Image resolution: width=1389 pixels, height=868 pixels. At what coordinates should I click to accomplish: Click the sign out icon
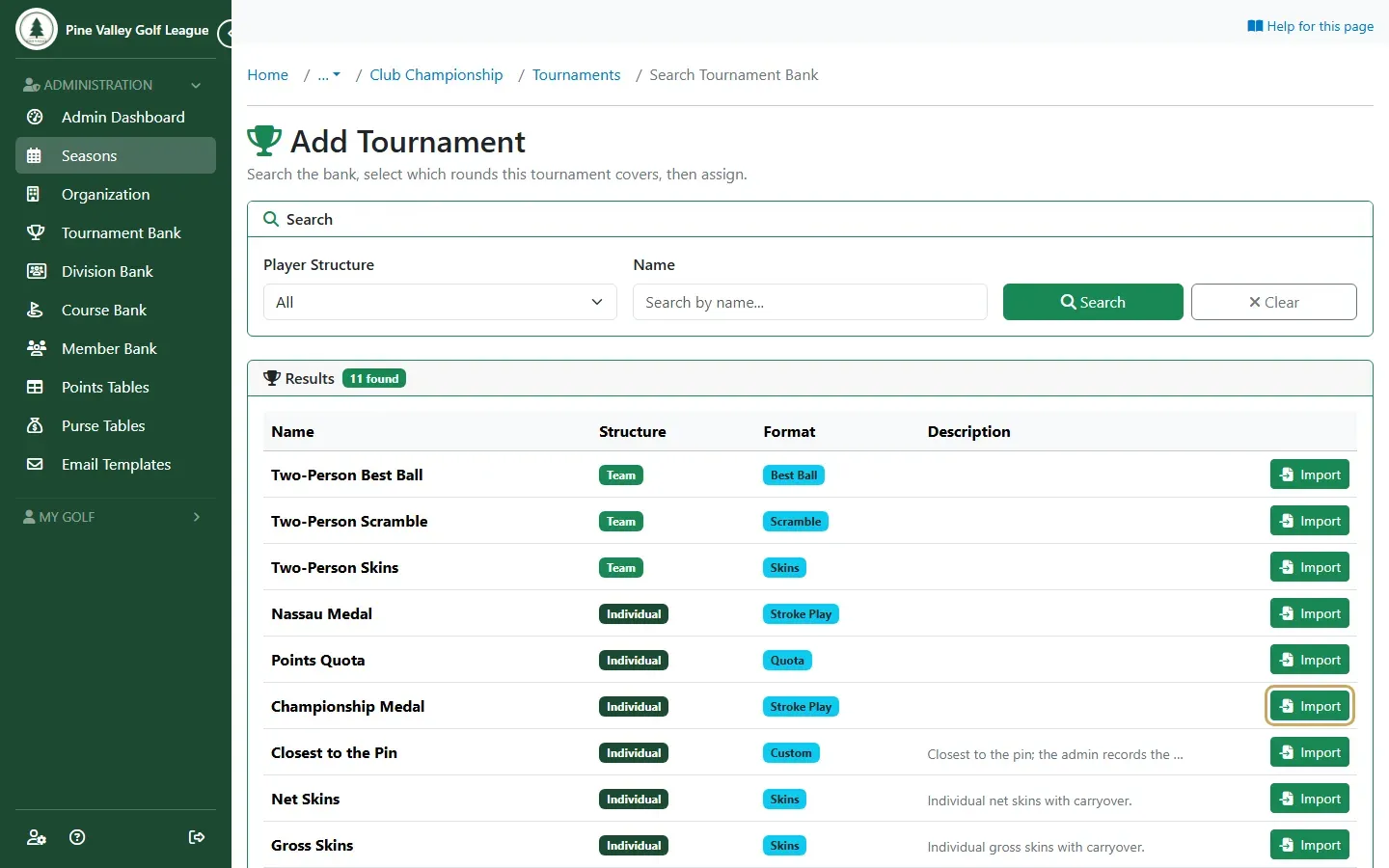click(197, 837)
